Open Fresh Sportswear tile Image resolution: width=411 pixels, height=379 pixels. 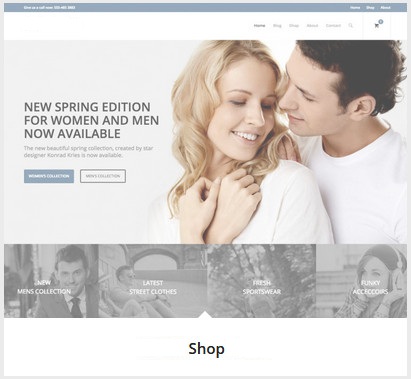pos(261,281)
